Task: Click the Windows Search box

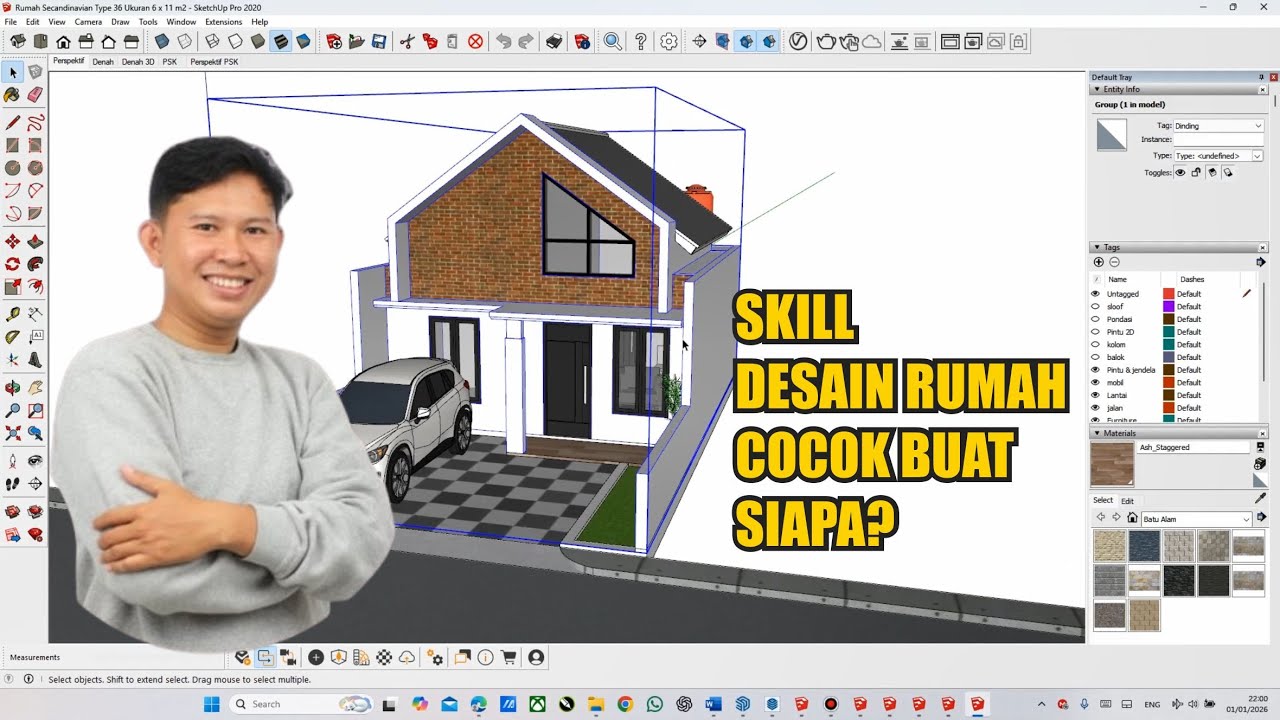Action: point(301,704)
